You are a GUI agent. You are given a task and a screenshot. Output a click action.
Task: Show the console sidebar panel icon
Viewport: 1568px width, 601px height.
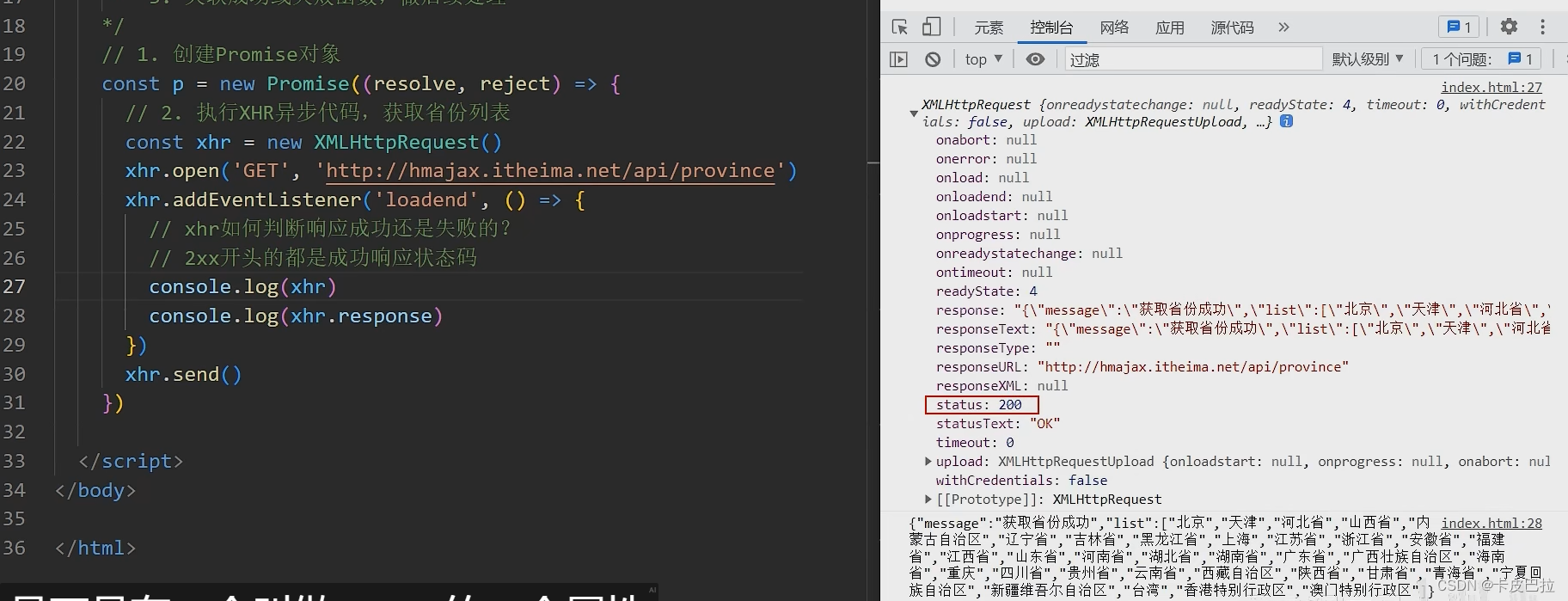point(898,59)
